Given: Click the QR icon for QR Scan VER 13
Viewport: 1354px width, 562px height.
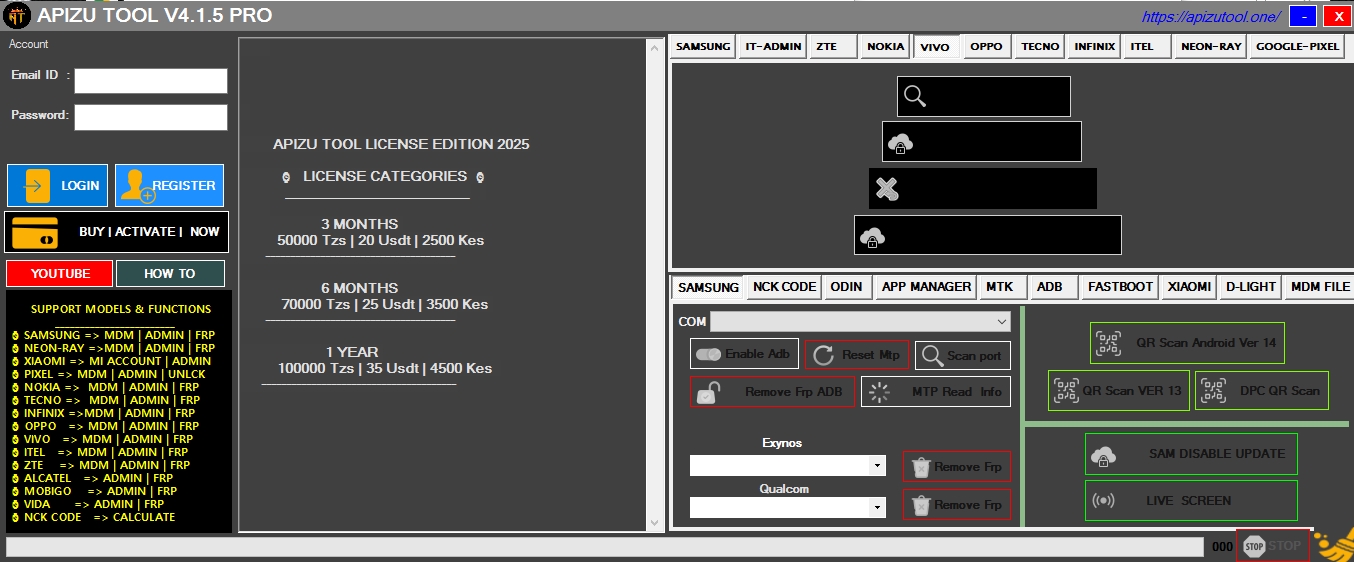Looking at the screenshot, I should (x=1066, y=390).
